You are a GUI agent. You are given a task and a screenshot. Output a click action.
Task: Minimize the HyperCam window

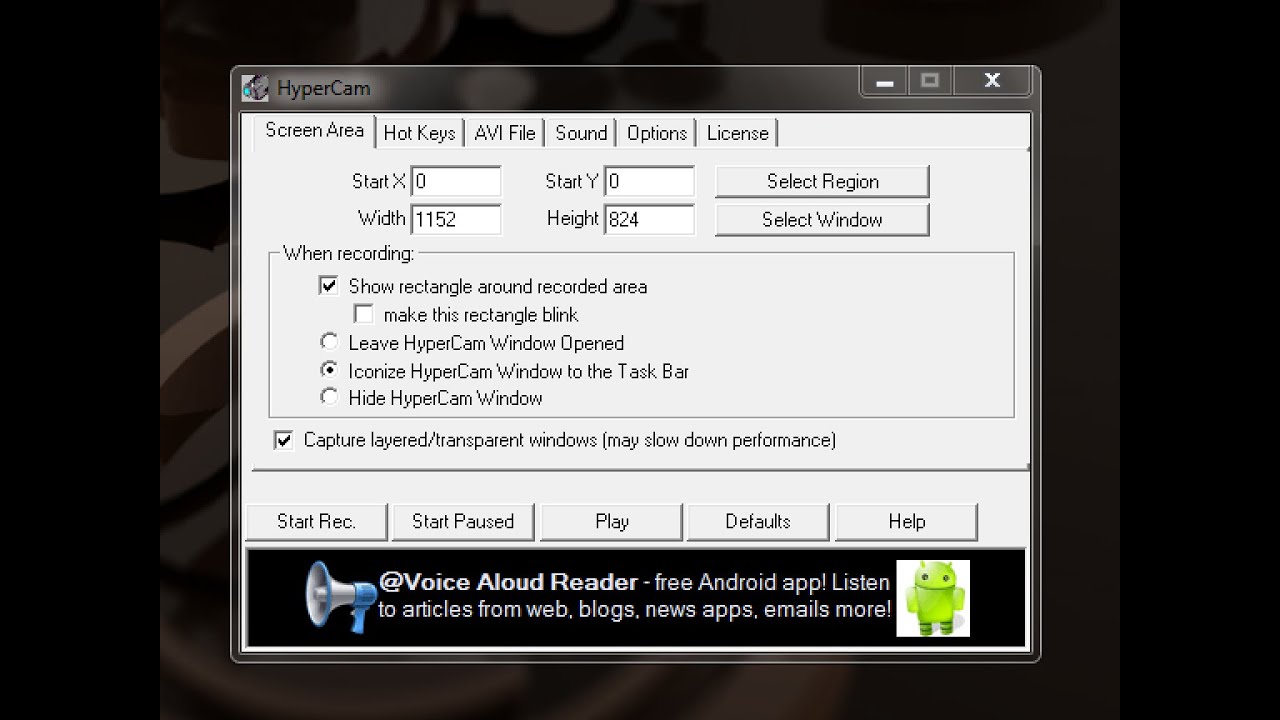[x=884, y=82]
